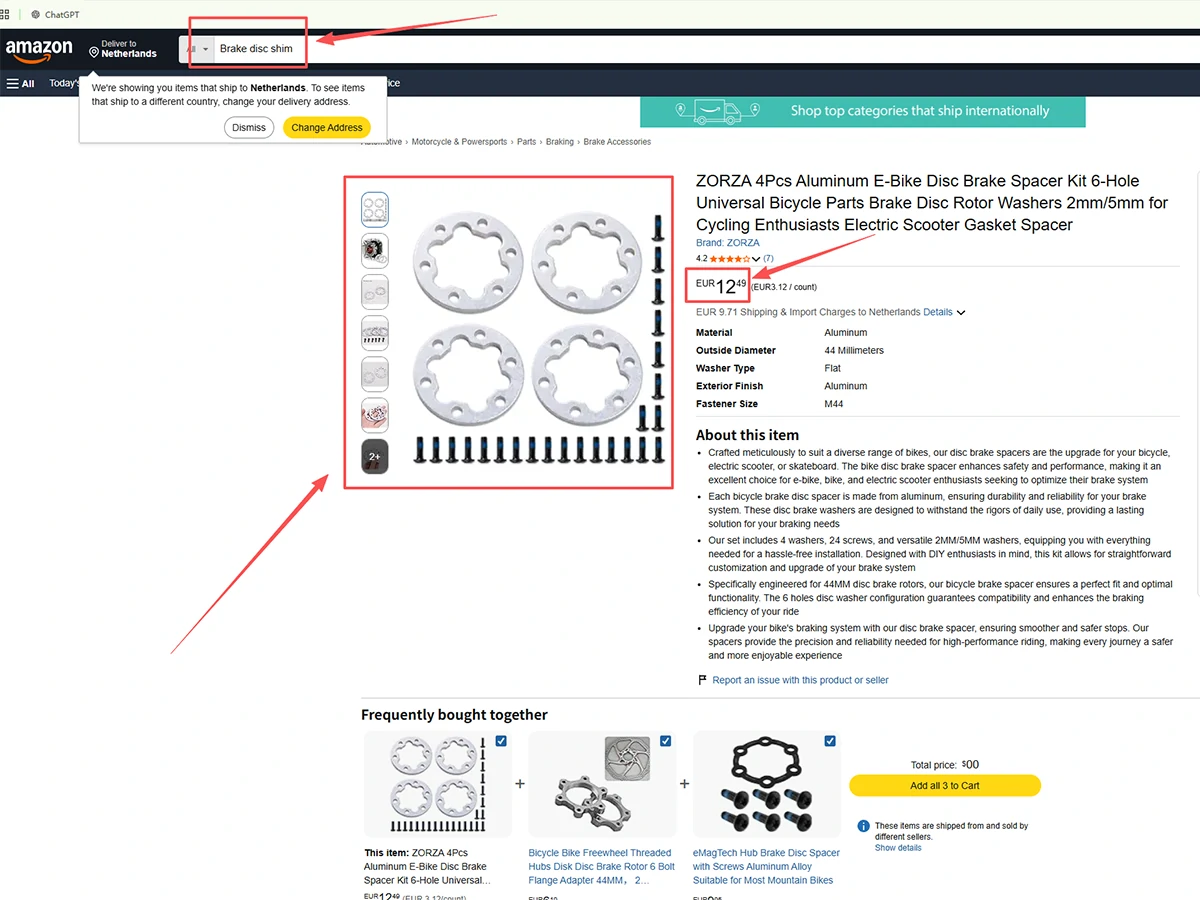The height and width of the screenshot is (900, 1200).
Task: Open the Braking breadcrumb
Action: (560, 142)
